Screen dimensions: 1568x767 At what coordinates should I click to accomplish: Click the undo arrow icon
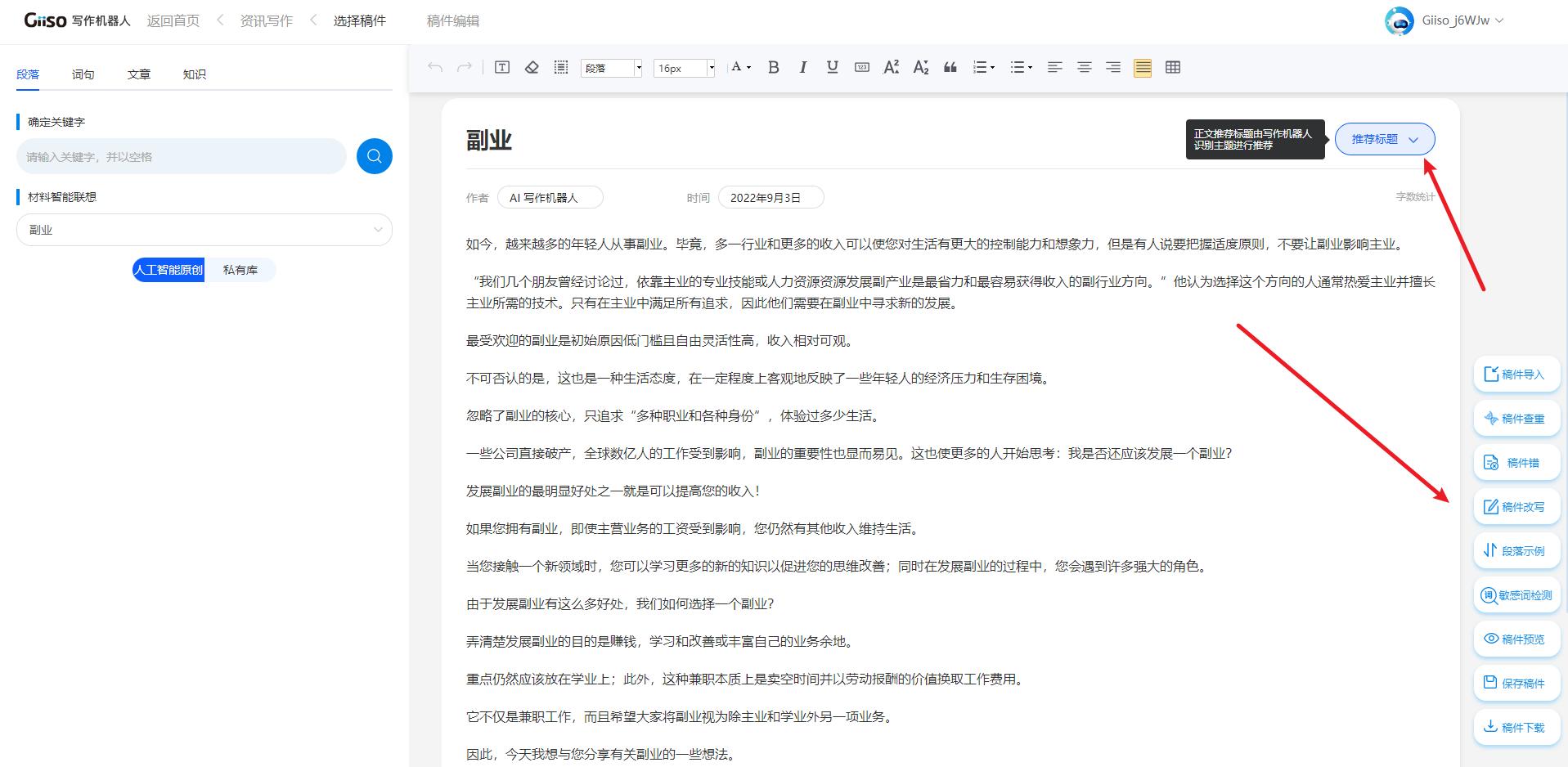click(434, 67)
